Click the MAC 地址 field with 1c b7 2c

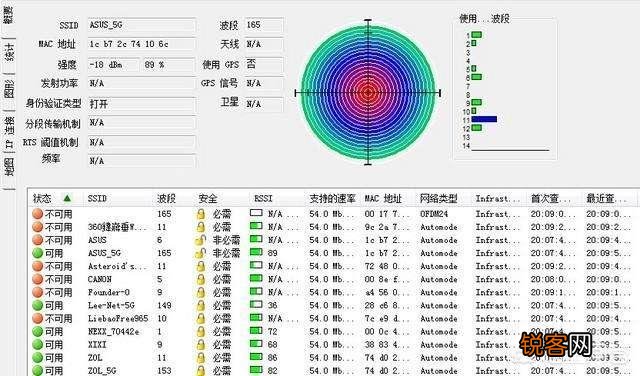[141, 44]
